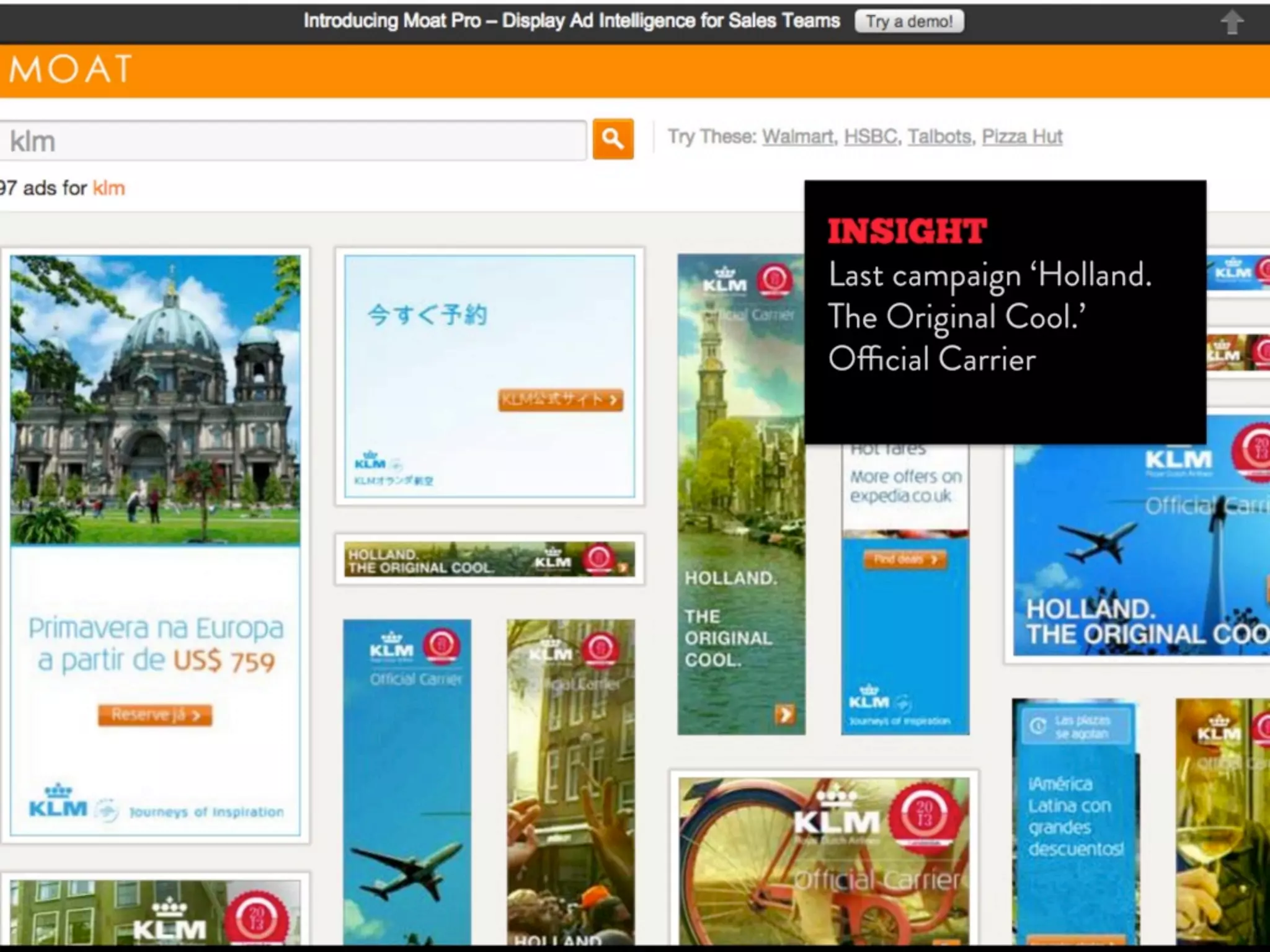1270x952 pixels.
Task: Click KLM crown logo in Portuguese ad
Action: click(58, 801)
